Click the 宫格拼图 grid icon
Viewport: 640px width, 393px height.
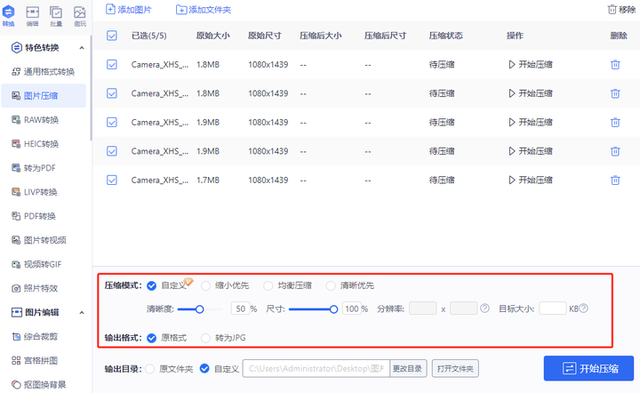point(16,360)
